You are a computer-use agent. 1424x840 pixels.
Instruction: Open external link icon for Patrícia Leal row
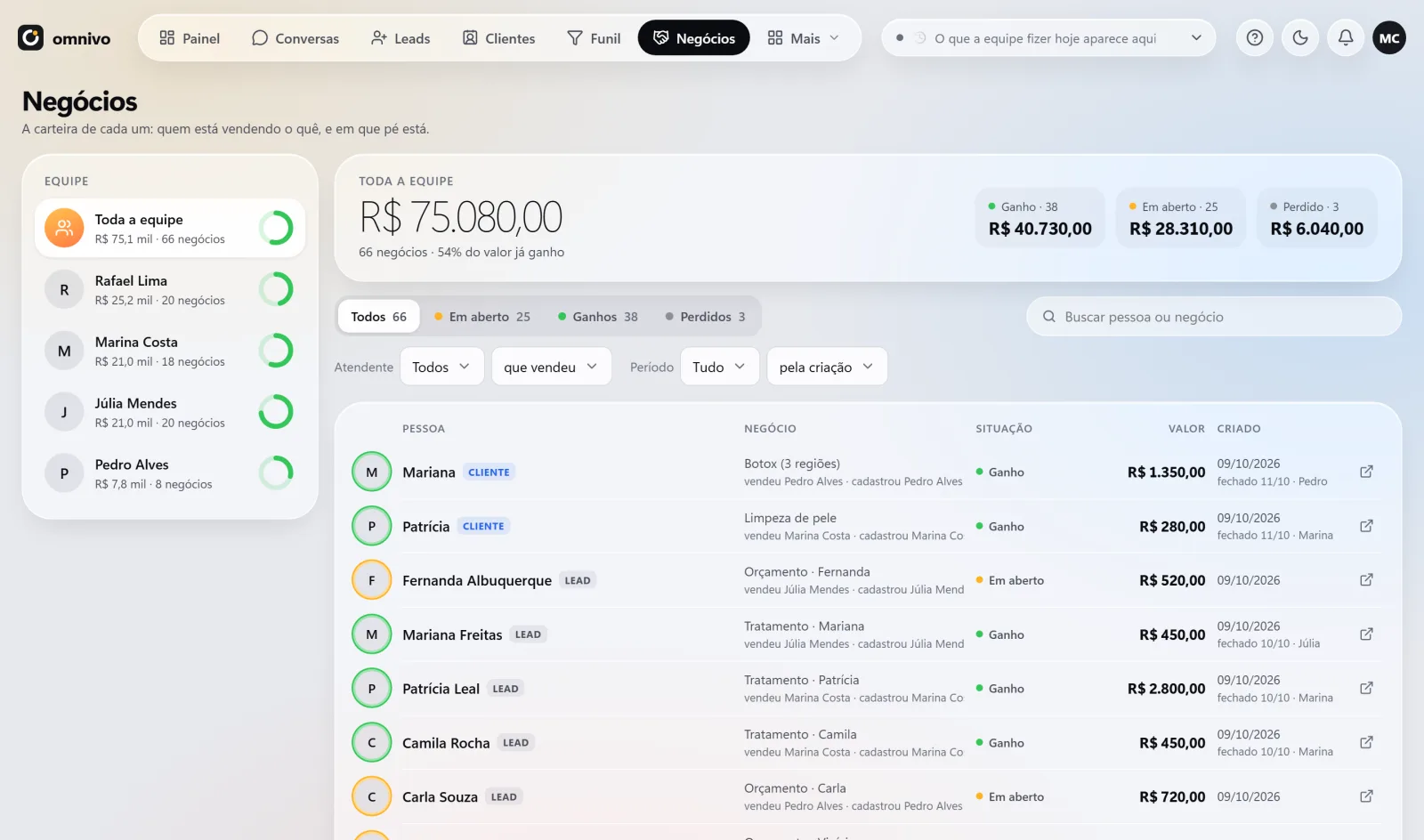pos(1366,688)
